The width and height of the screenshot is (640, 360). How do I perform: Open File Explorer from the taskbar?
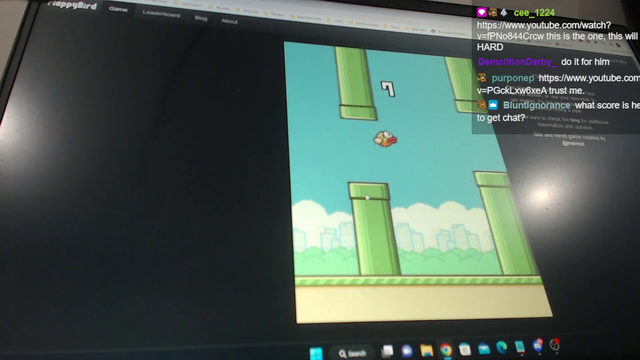[x=426, y=350]
